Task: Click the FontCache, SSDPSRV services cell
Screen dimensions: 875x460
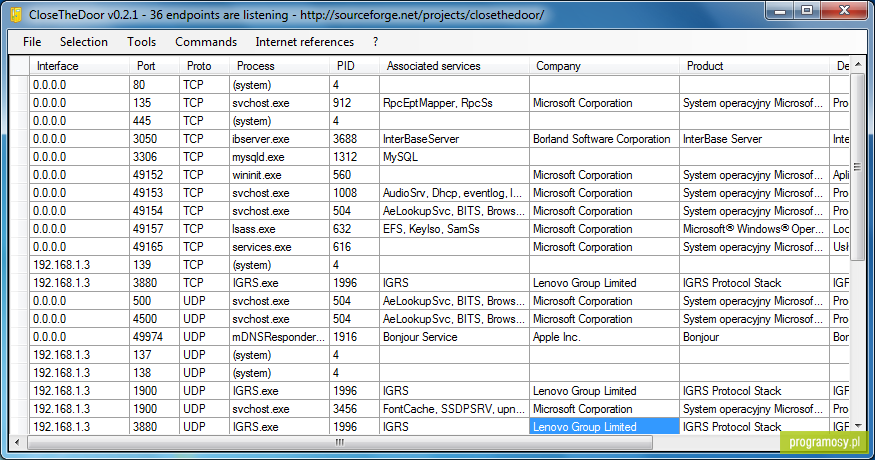Action: [454, 409]
